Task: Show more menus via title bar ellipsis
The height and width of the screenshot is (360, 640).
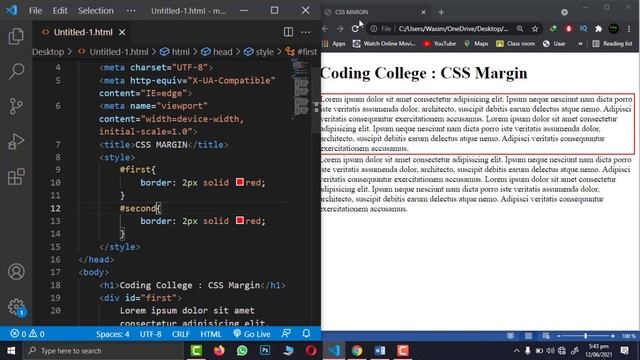Action: 131,11
